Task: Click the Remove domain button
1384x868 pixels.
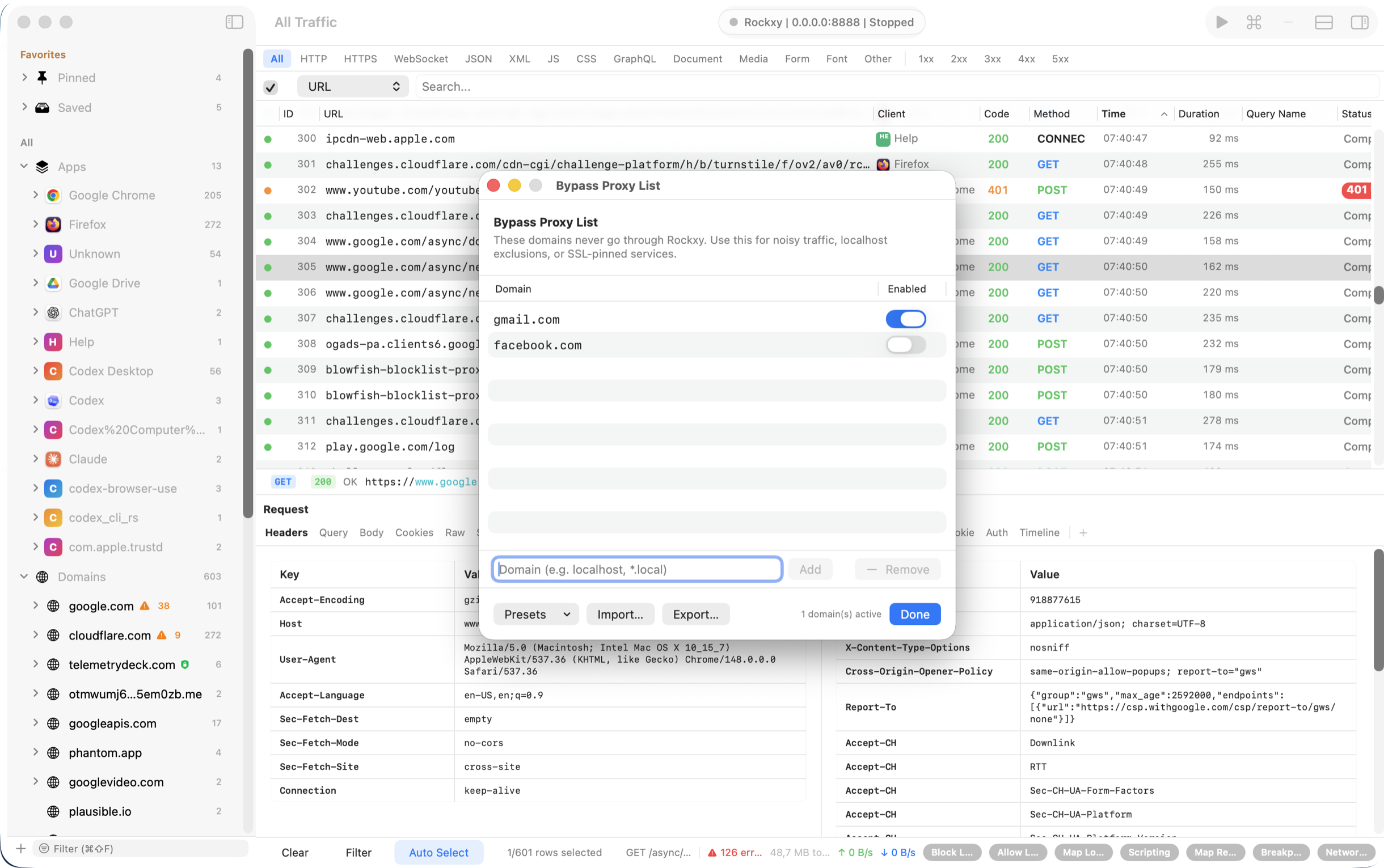Action: coord(897,569)
